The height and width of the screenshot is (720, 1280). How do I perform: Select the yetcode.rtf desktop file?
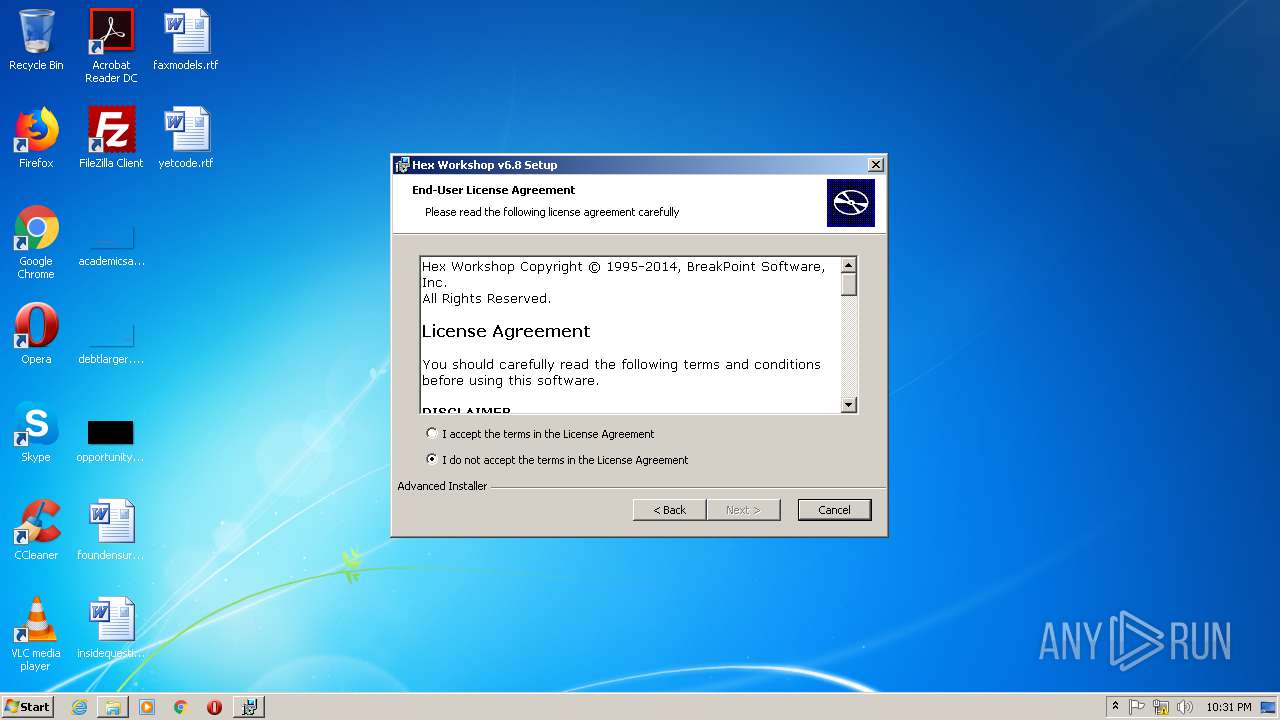coord(186,138)
